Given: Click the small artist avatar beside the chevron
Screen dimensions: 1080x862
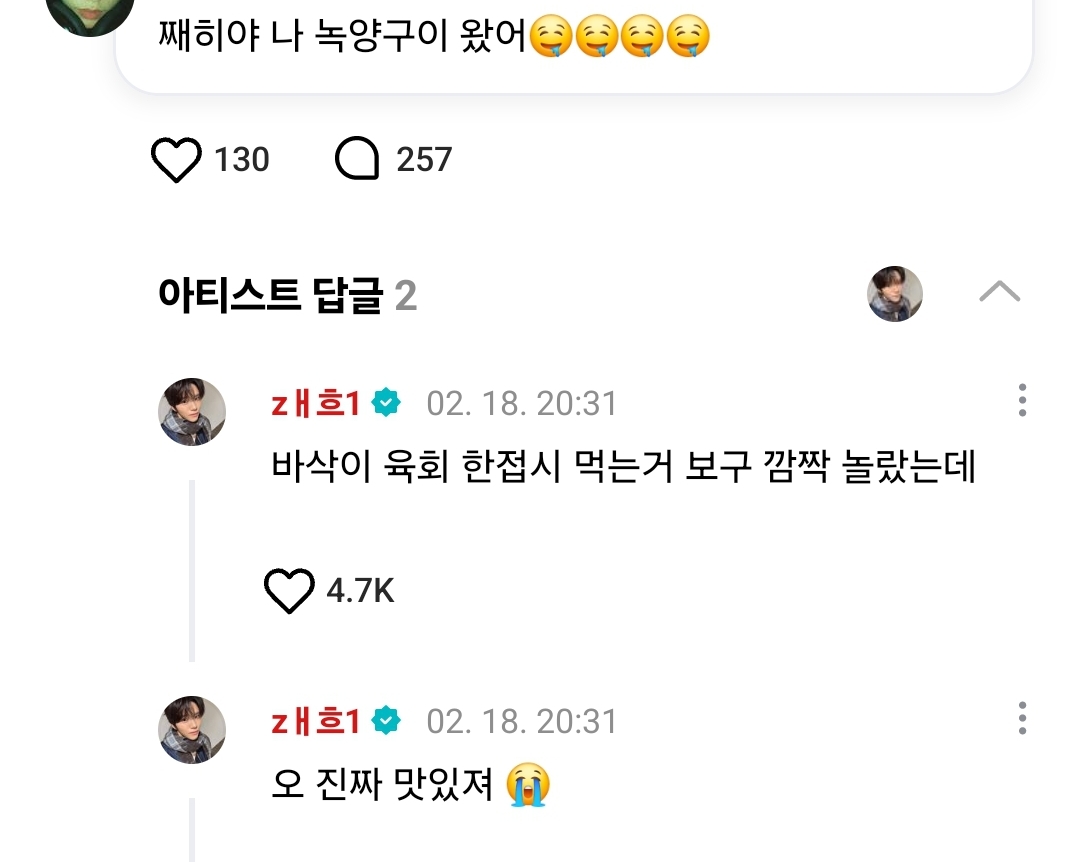Looking at the screenshot, I should (x=894, y=294).
